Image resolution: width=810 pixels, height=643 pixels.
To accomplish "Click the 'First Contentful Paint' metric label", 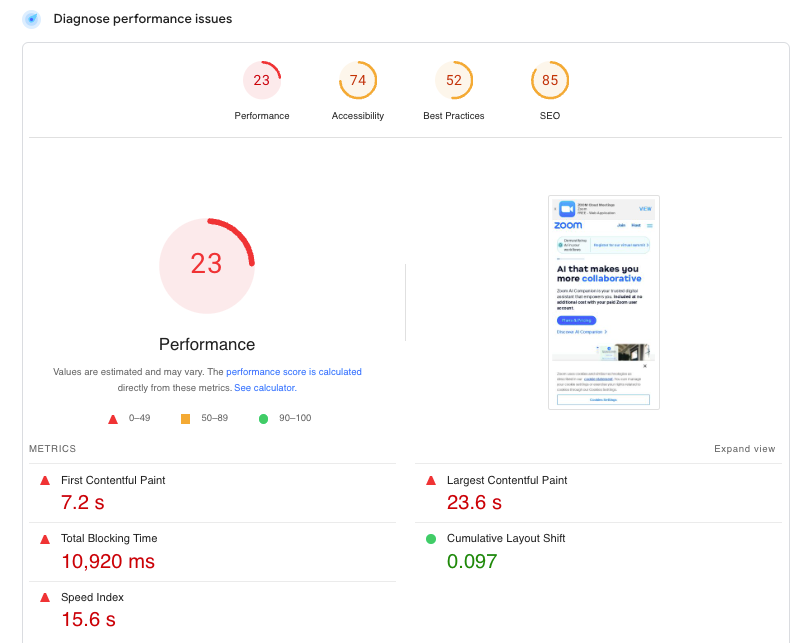I will (113, 480).
